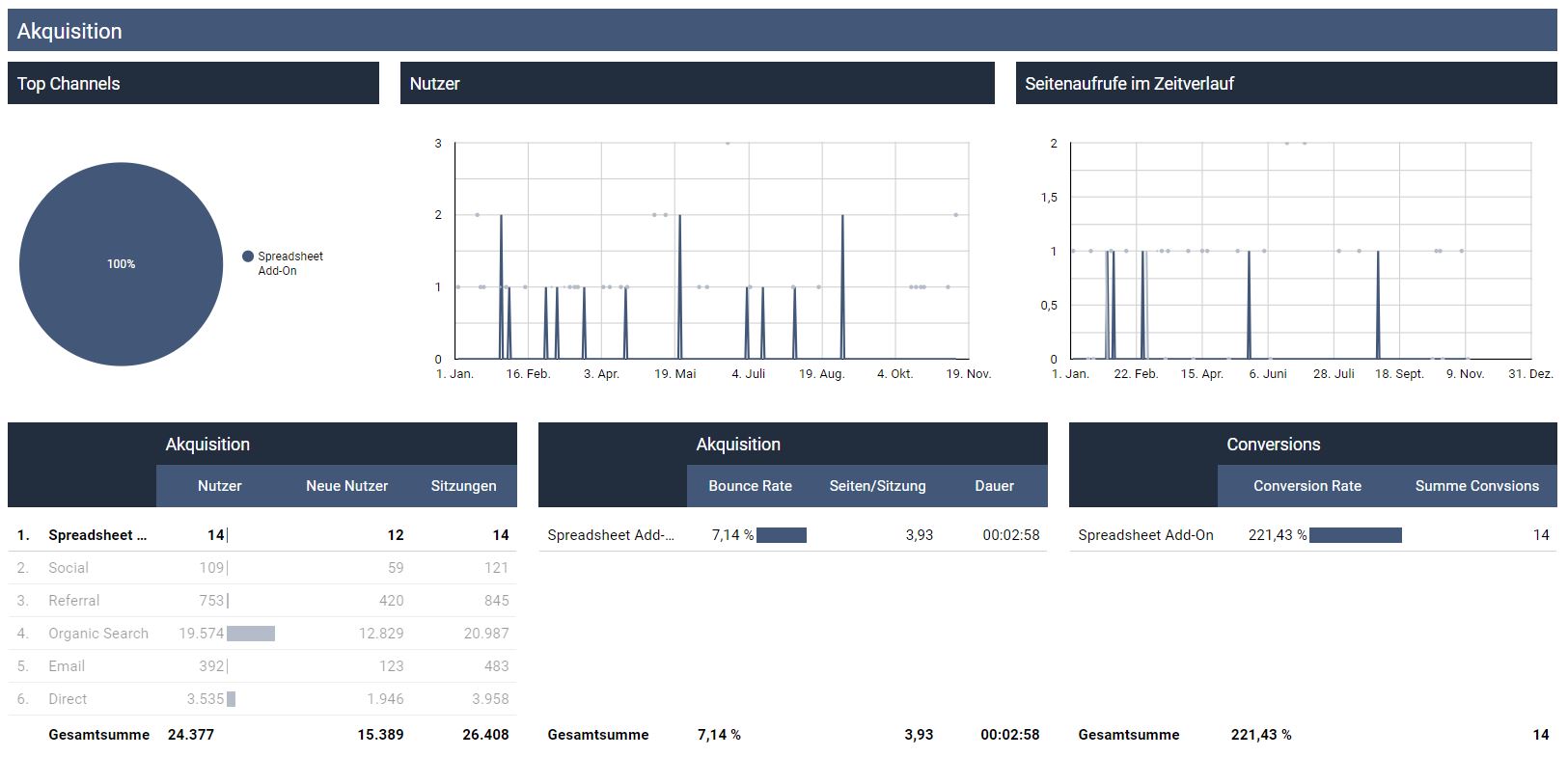Screen dimensions: 1568x757
Task: Click the 100% pie chart slice
Action: (121, 264)
